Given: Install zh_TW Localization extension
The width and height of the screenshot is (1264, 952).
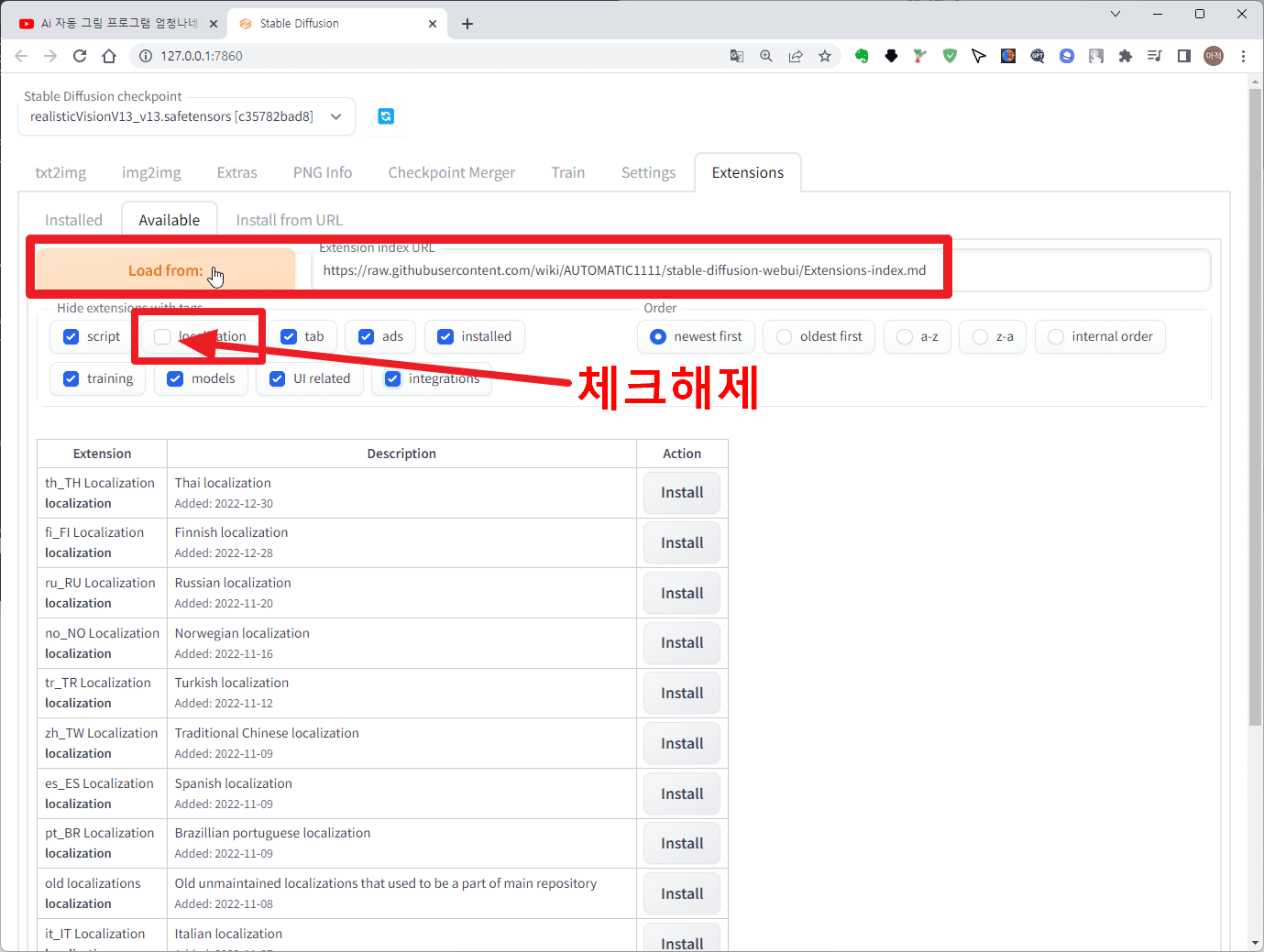Looking at the screenshot, I should pos(682,744).
